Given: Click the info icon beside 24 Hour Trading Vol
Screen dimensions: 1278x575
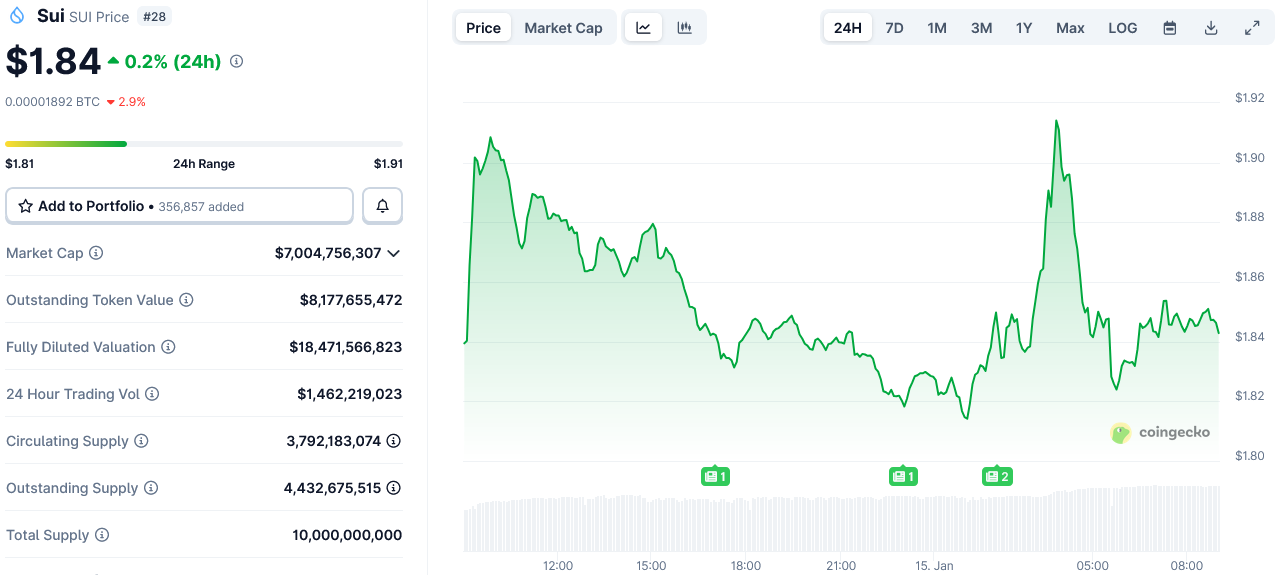Looking at the screenshot, I should click(x=152, y=394).
